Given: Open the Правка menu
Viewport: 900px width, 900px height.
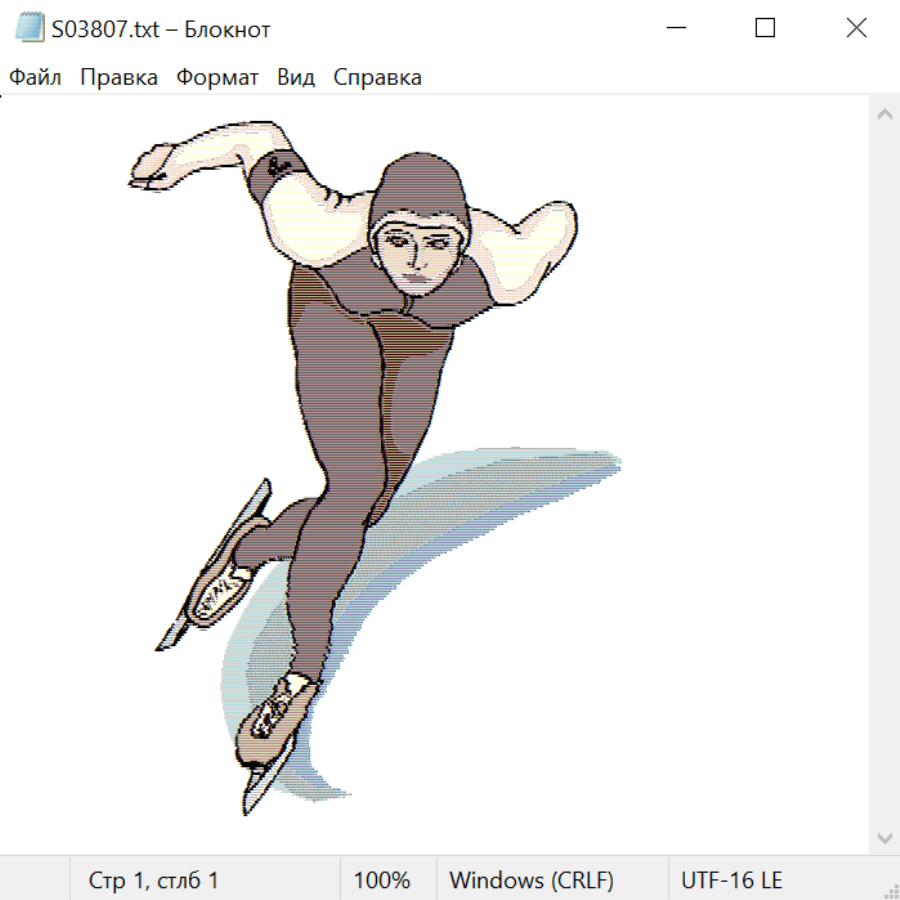Looking at the screenshot, I should (x=118, y=78).
